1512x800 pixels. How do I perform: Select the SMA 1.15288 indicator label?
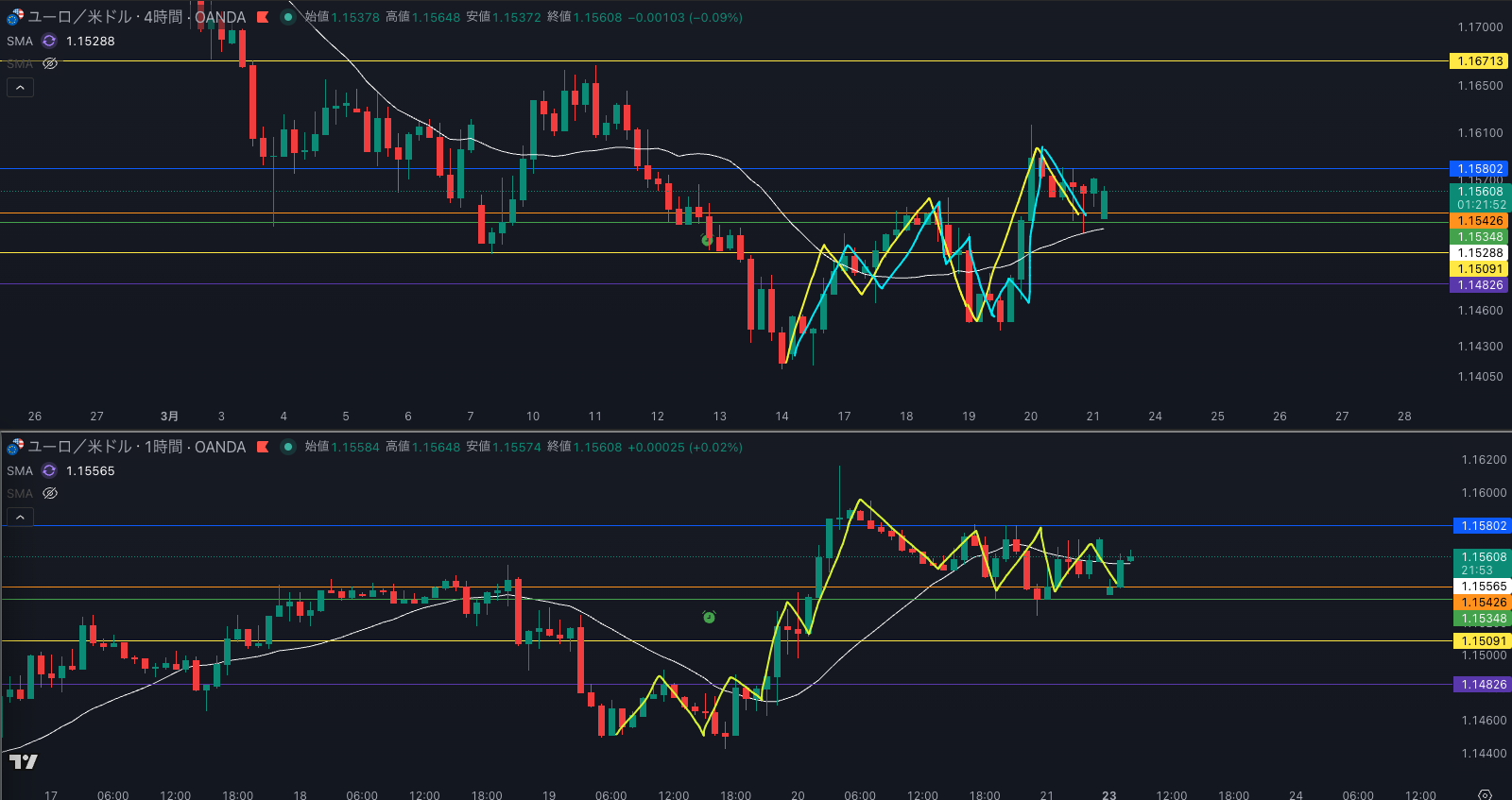click(20, 41)
